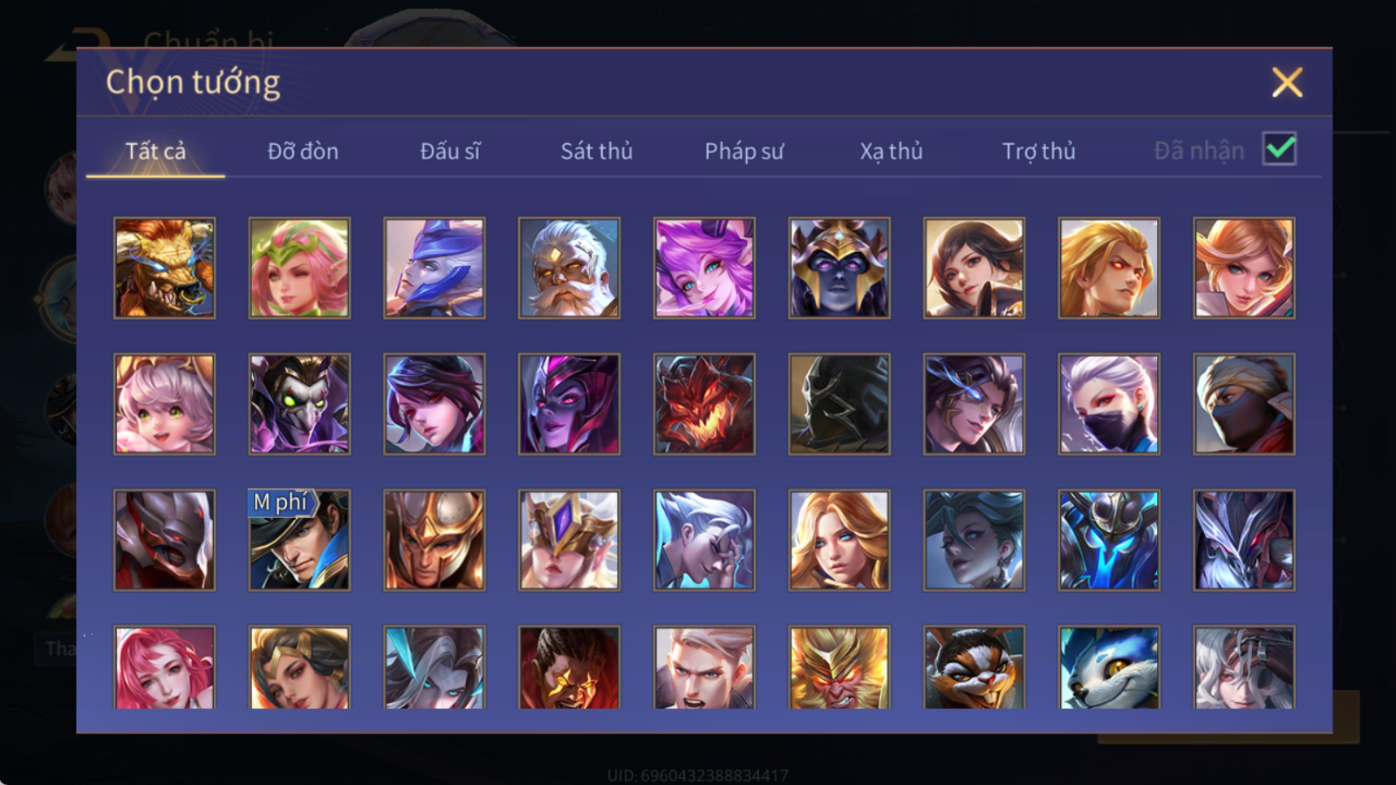Pick the white-bearded old man hero
Screen dimensions: 1396x785
(x=569, y=268)
